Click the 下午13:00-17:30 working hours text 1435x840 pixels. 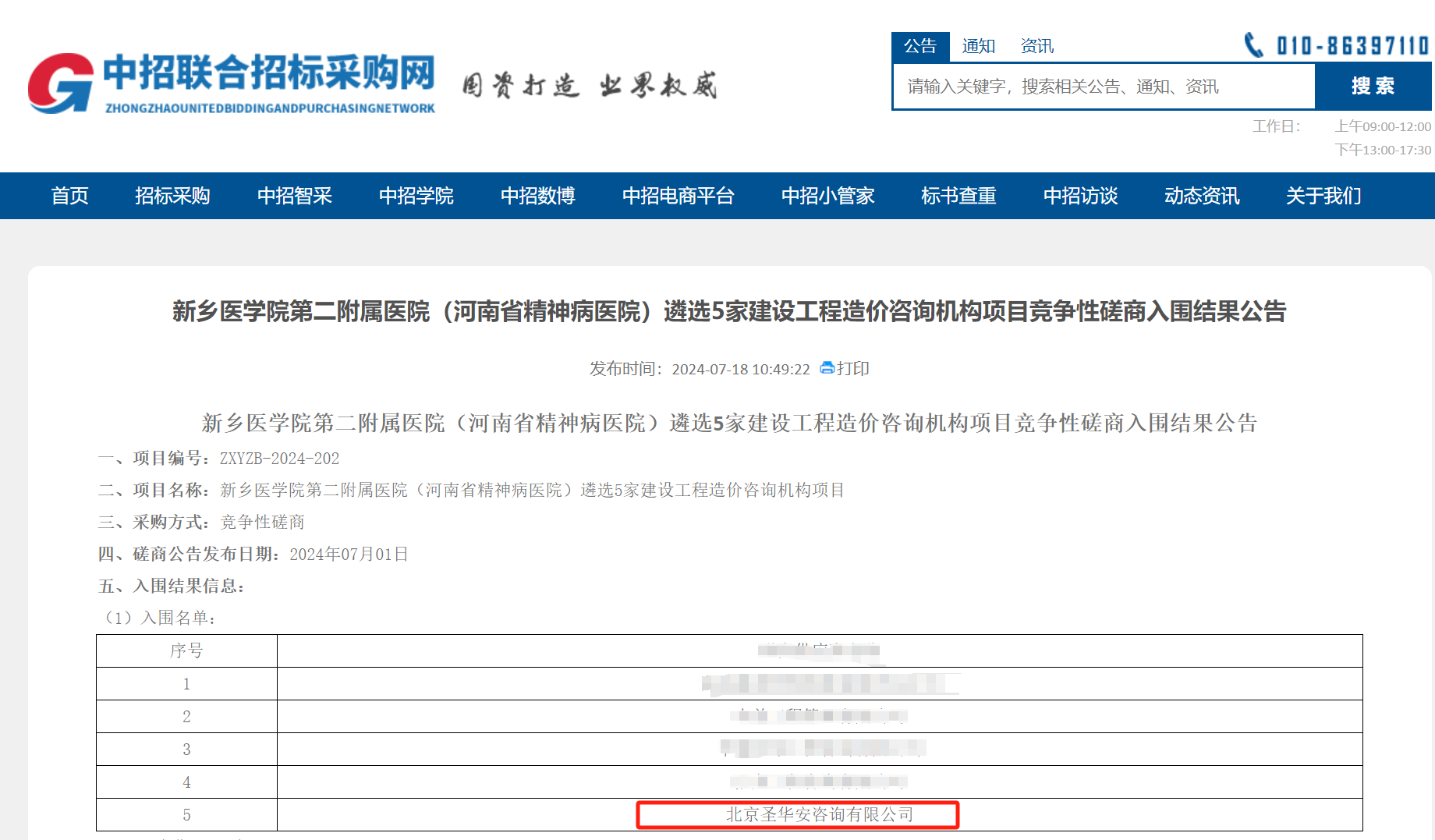(x=1383, y=150)
